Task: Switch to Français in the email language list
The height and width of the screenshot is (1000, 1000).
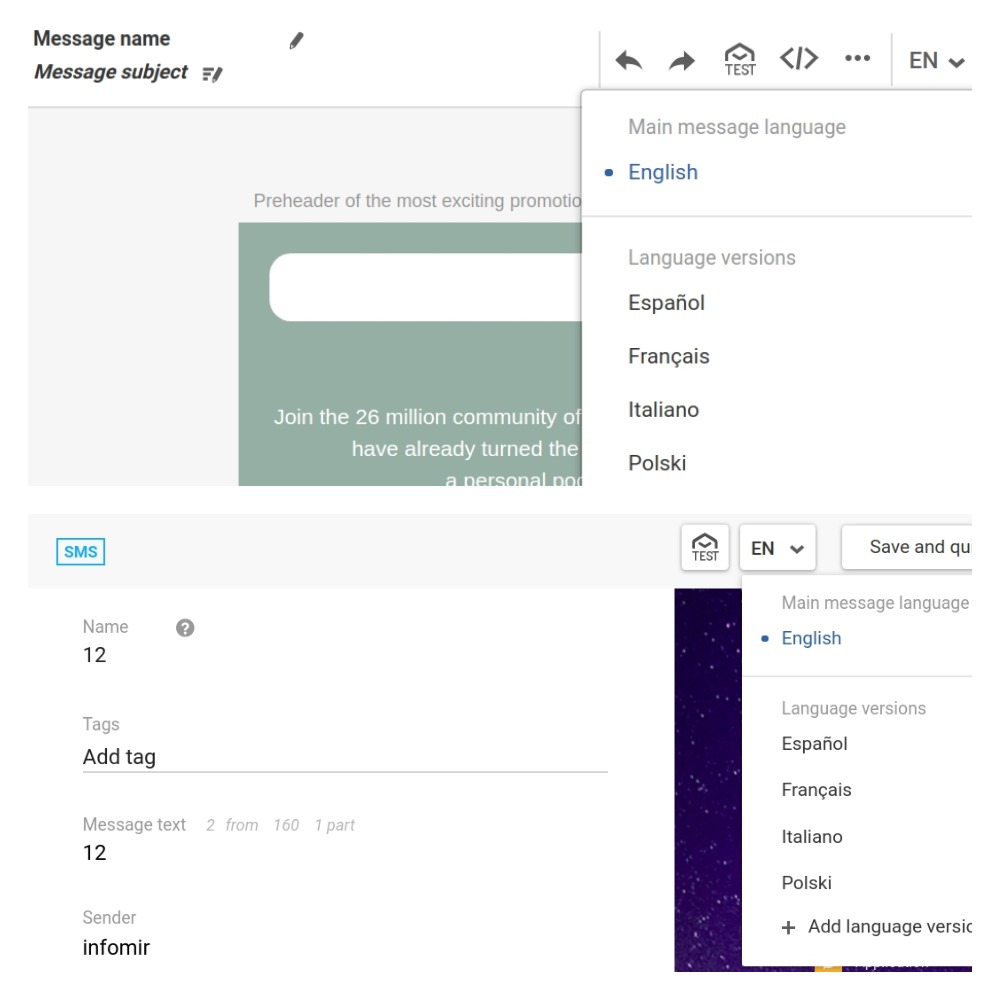Action: tap(668, 356)
